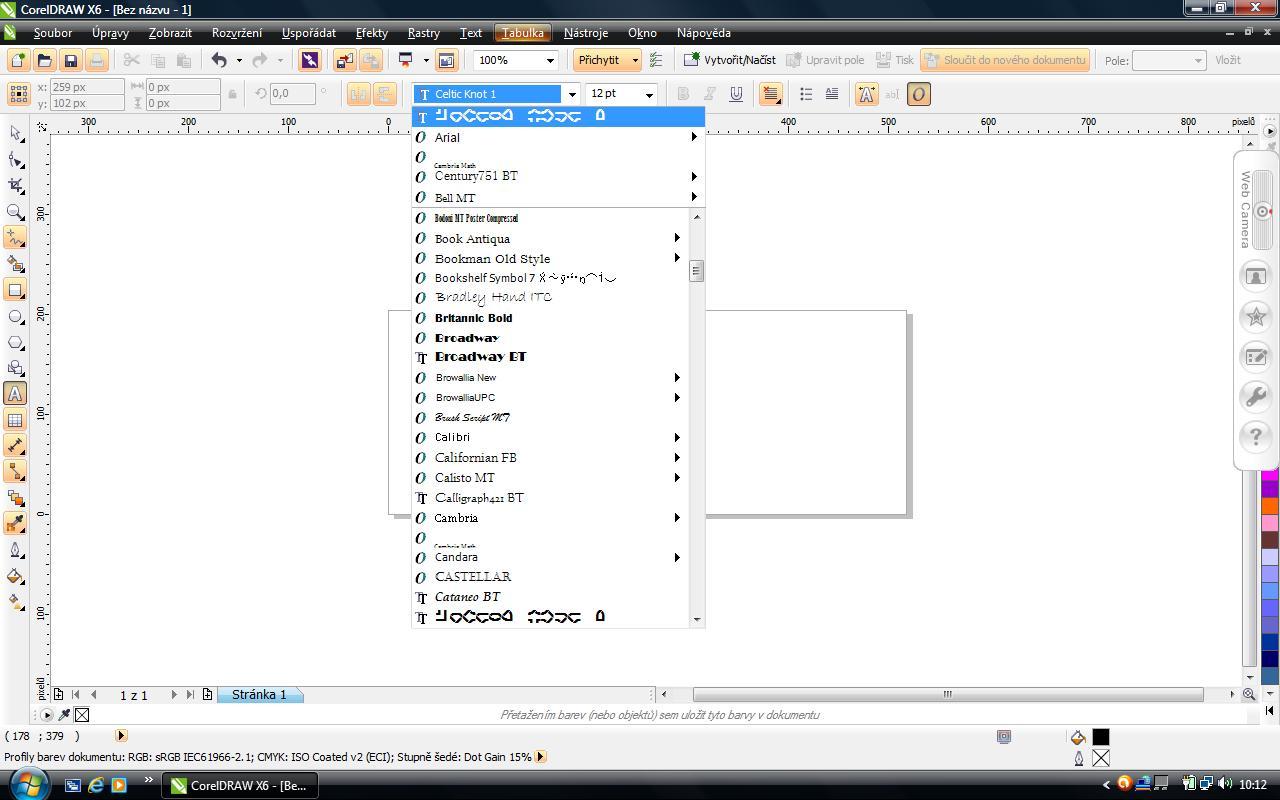Select the Freehand drawing tool
Screen dimensions: 1280x800
click(15, 238)
